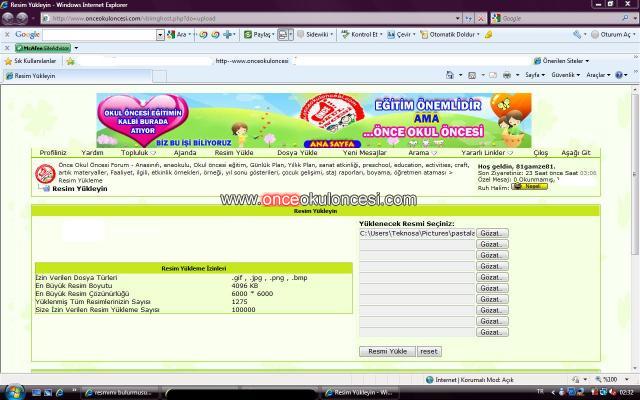Click the Google toolbar search field
Screen dimensions: 640x400
(98, 34)
